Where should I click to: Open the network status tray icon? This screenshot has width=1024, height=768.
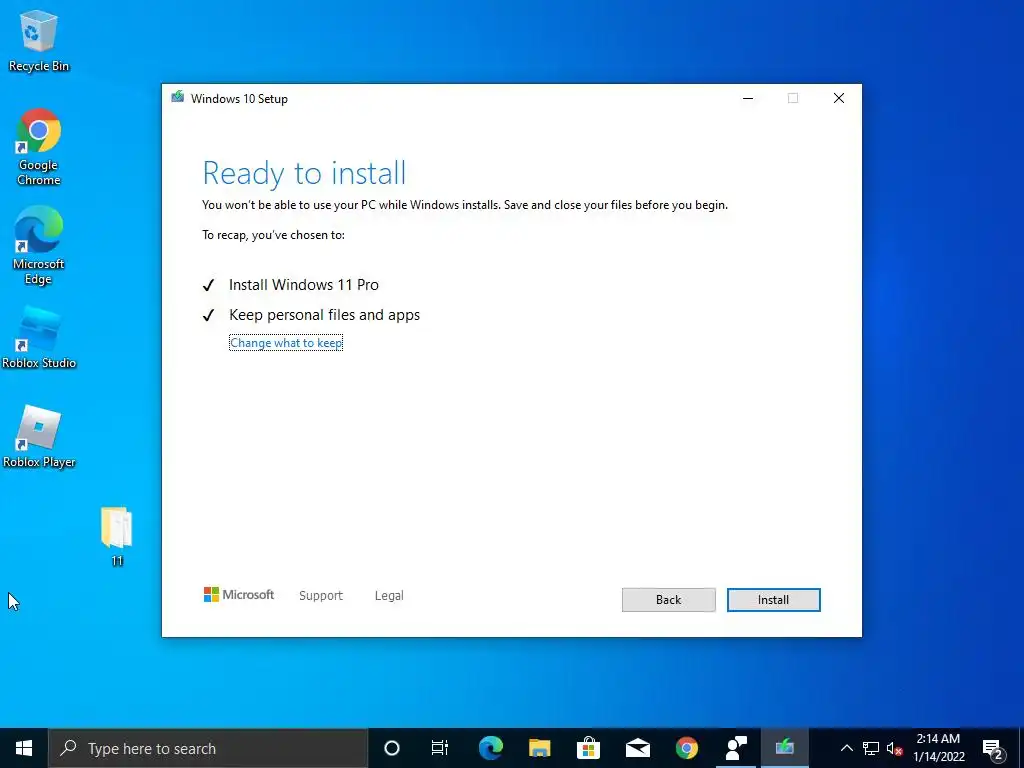pyautogui.click(x=871, y=748)
